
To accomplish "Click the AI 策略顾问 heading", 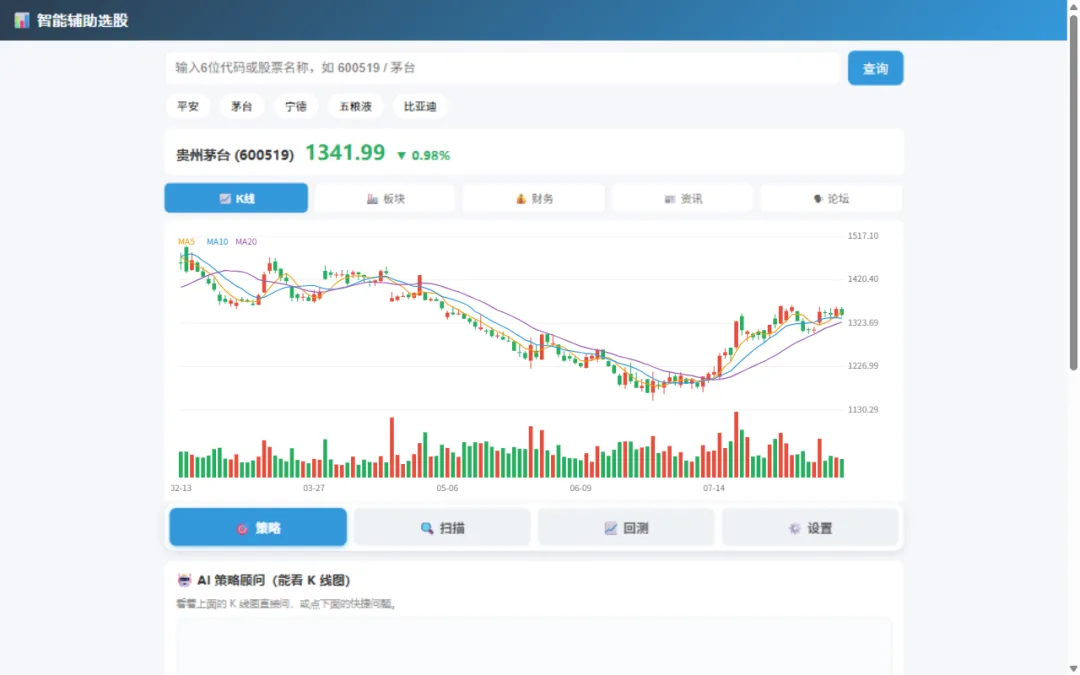I will (x=274, y=580).
